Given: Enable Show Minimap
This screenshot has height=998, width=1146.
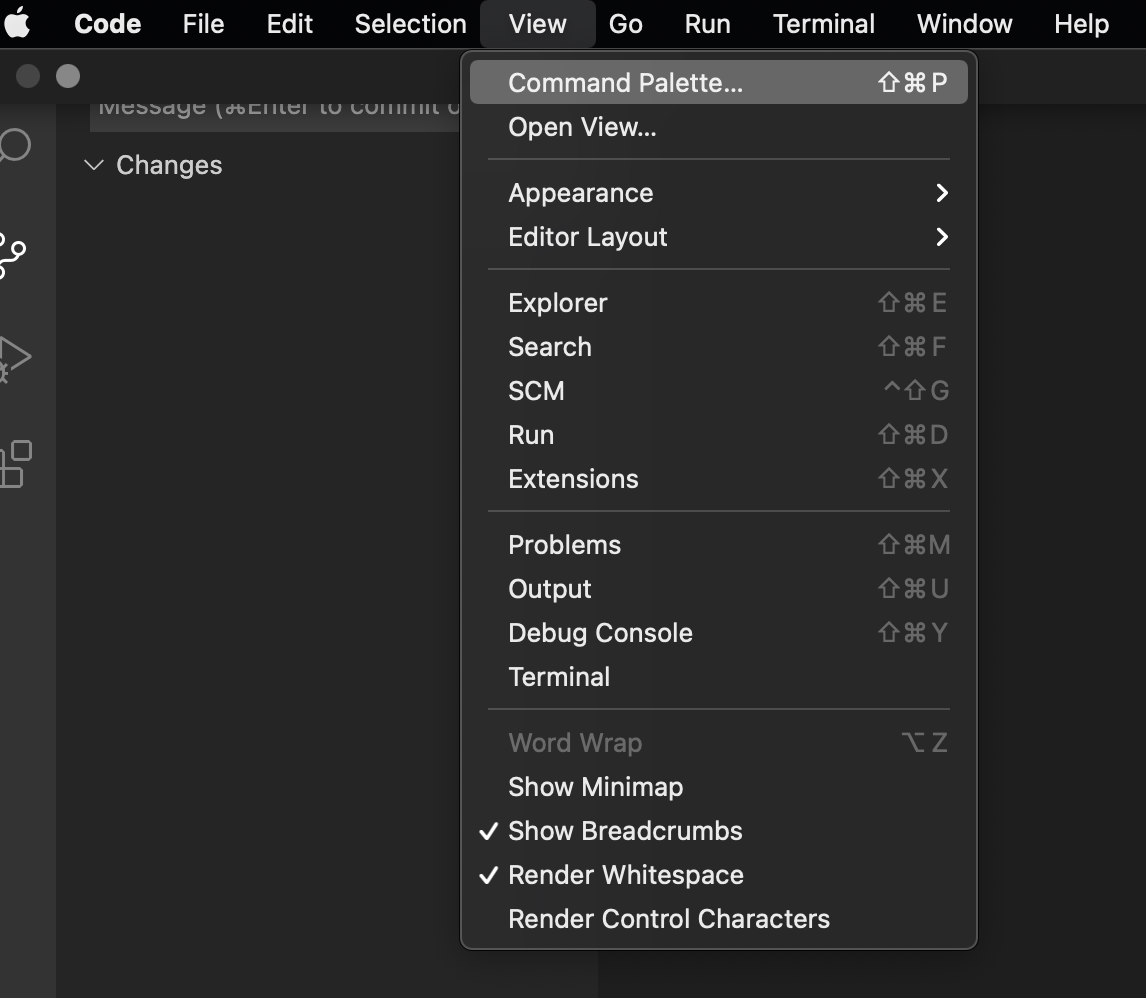Looking at the screenshot, I should [x=718, y=787].
